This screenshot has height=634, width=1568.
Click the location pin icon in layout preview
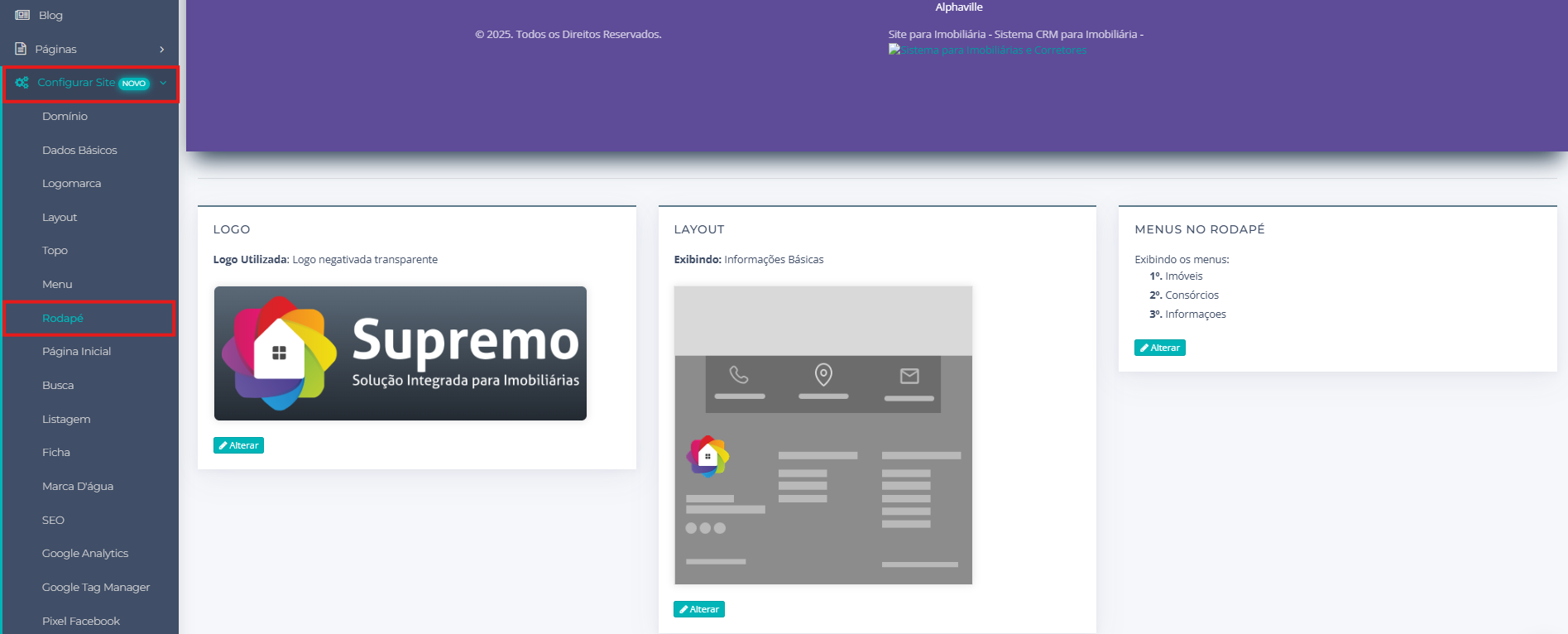[x=823, y=375]
